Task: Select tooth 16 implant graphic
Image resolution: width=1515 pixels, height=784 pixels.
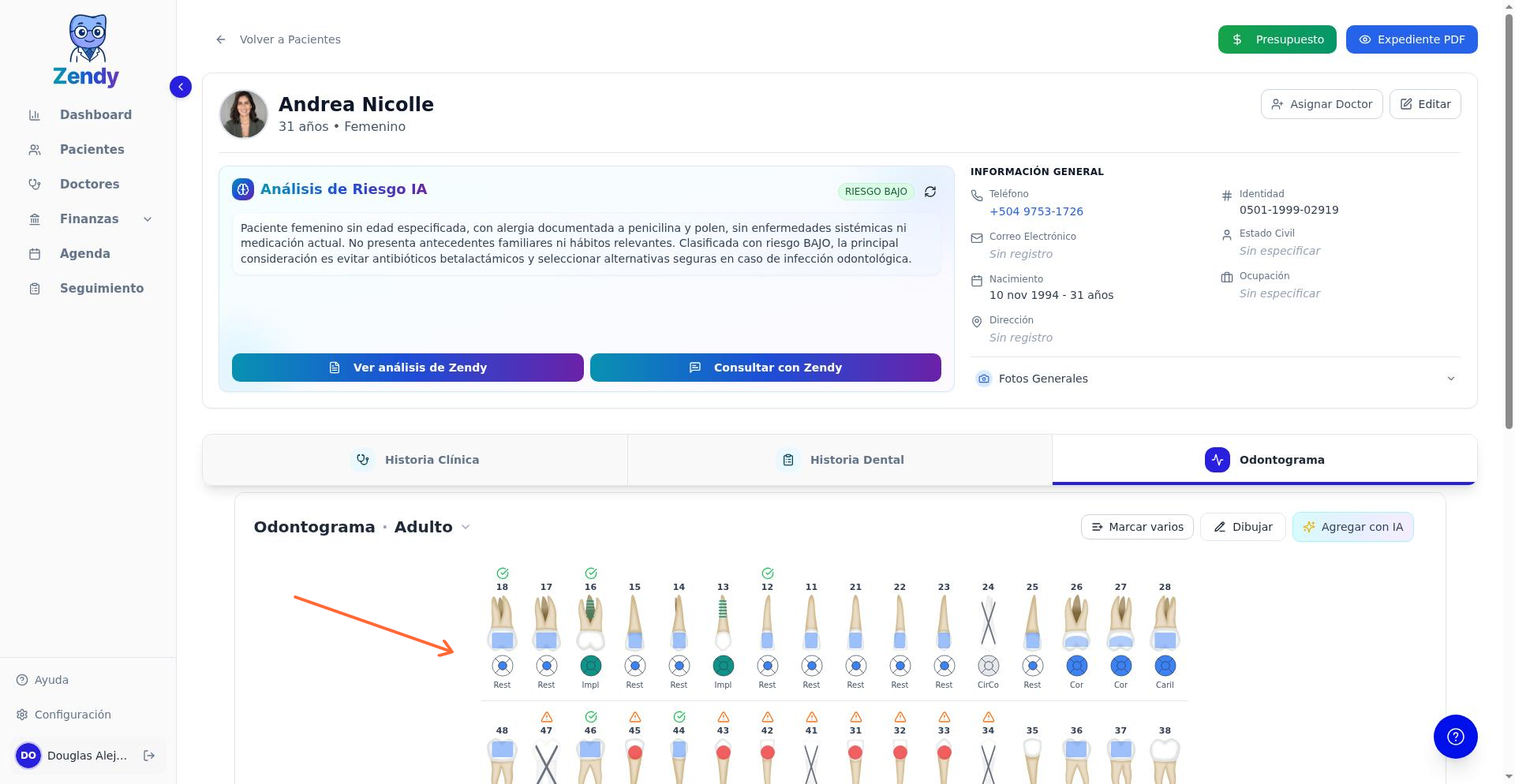Action: pyautogui.click(x=590, y=623)
